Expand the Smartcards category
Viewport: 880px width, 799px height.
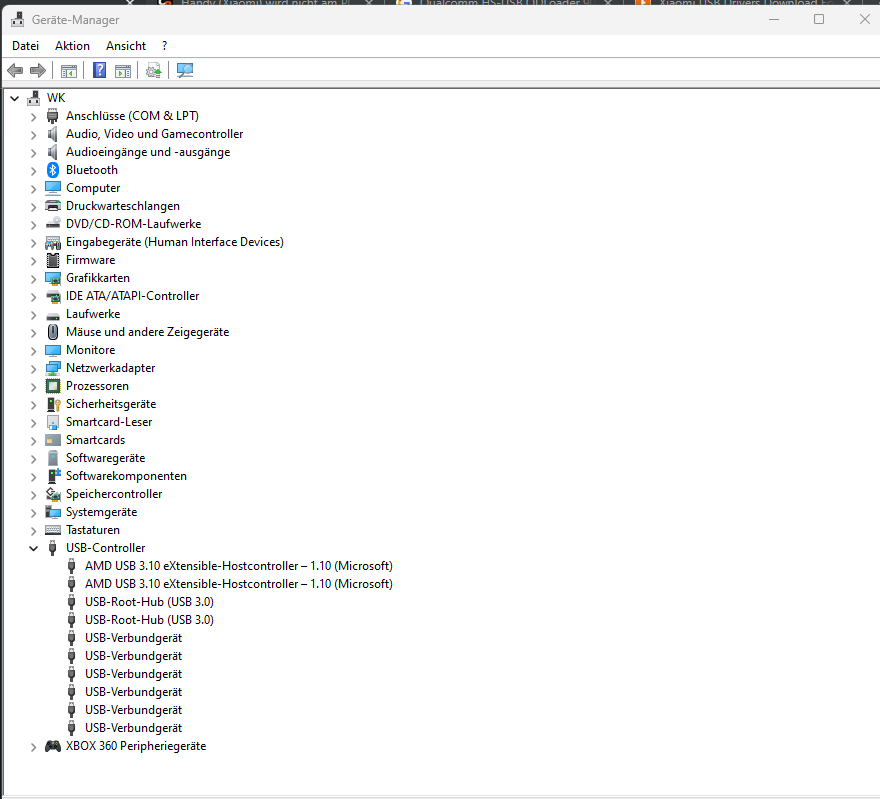pos(33,440)
